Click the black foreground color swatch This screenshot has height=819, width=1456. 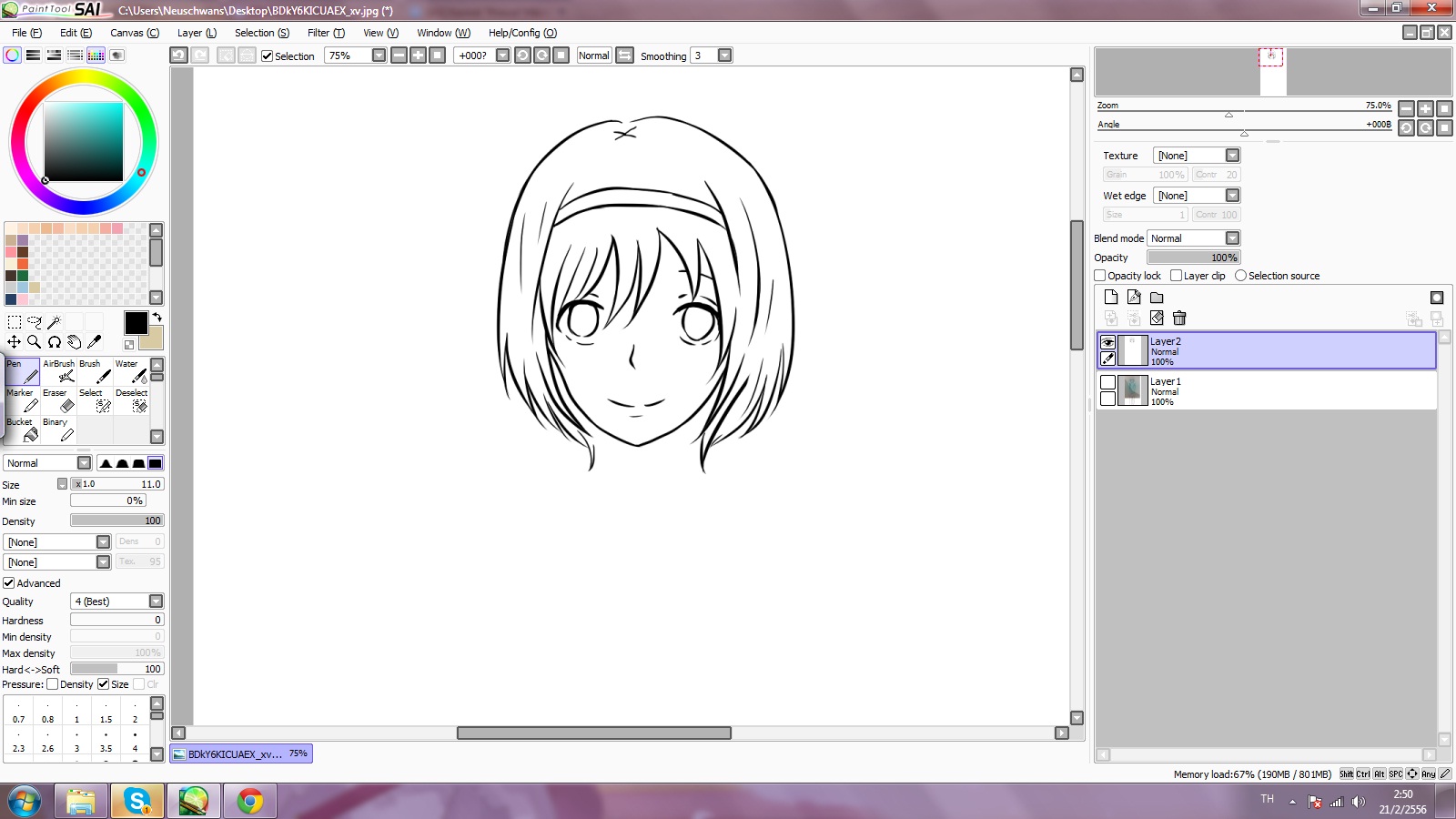[136, 322]
